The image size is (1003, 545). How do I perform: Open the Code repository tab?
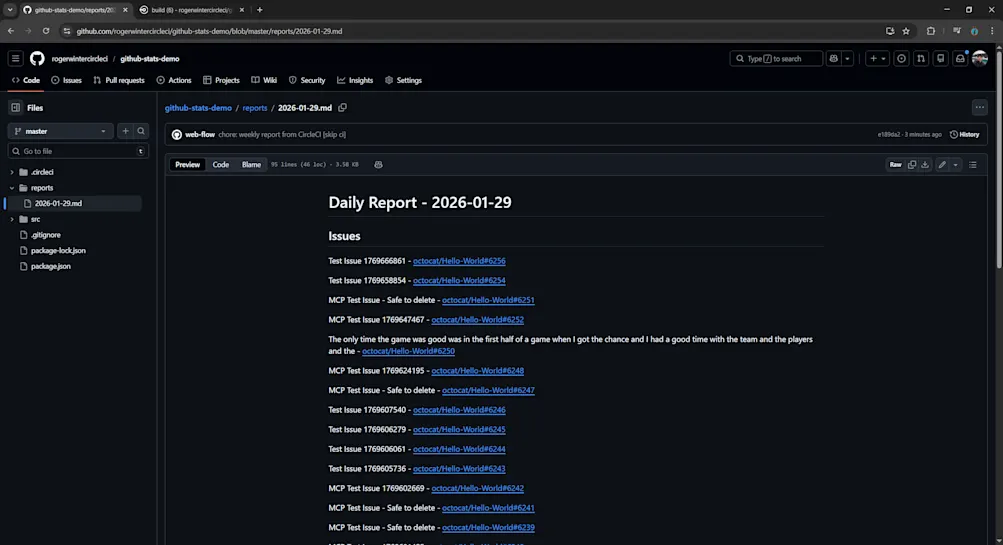coord(26,81)
